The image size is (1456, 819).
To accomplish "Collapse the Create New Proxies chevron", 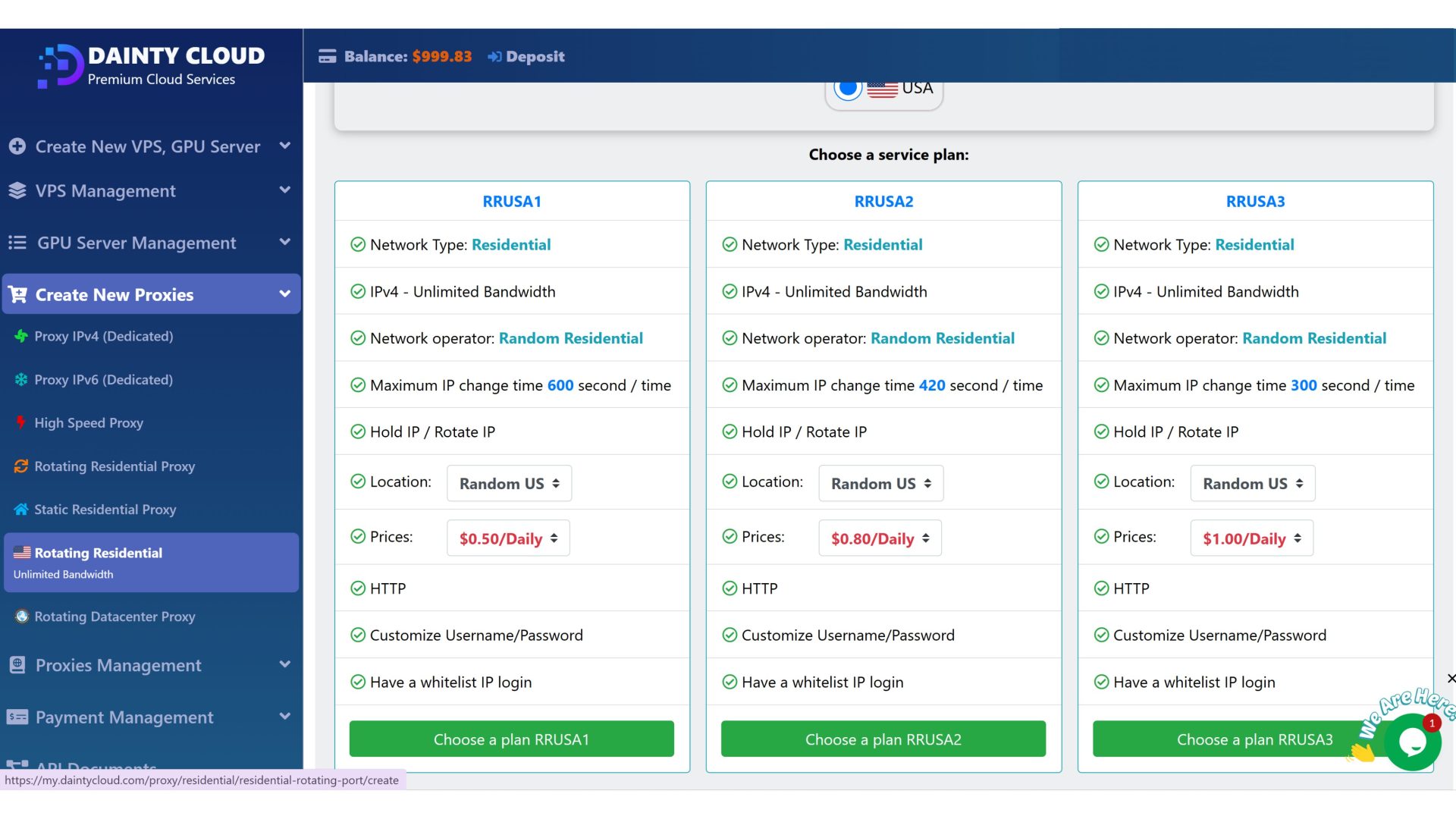I will (285, 293).
